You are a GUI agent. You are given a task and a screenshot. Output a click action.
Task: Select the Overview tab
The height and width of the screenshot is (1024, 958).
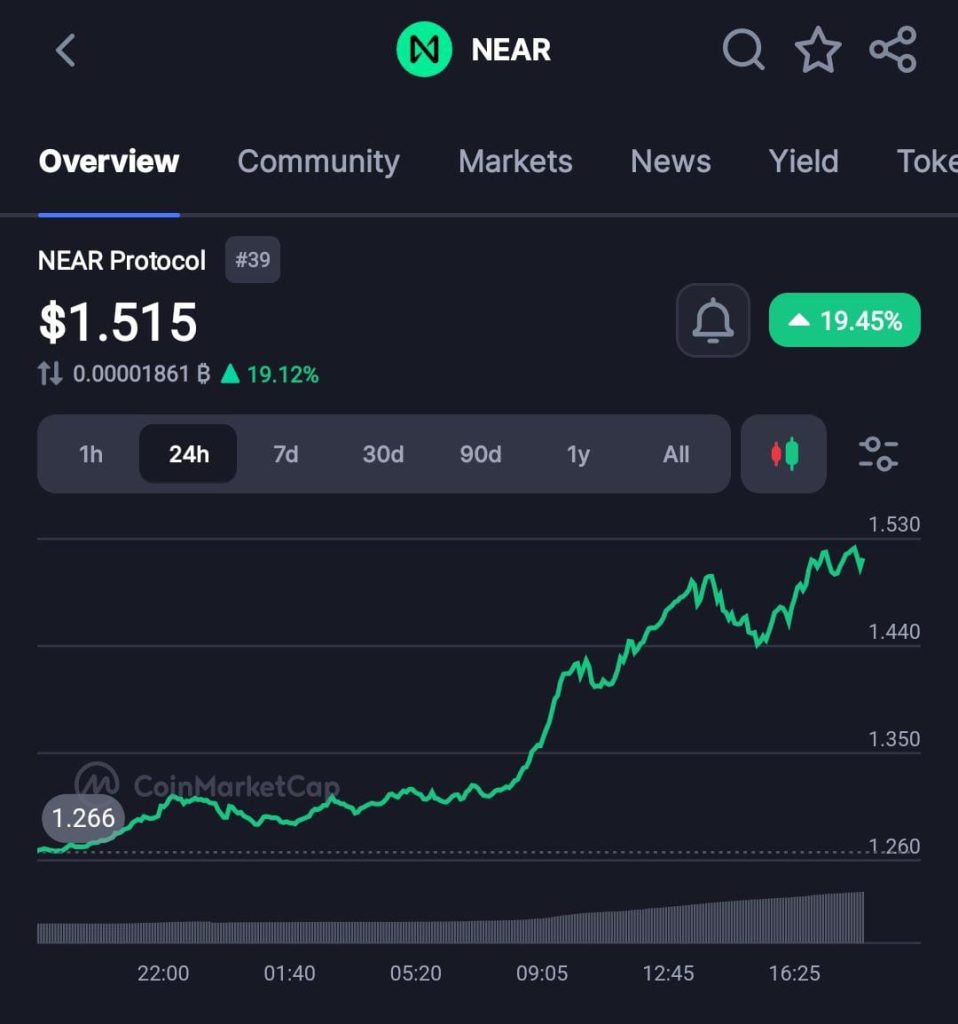(108, 161)
